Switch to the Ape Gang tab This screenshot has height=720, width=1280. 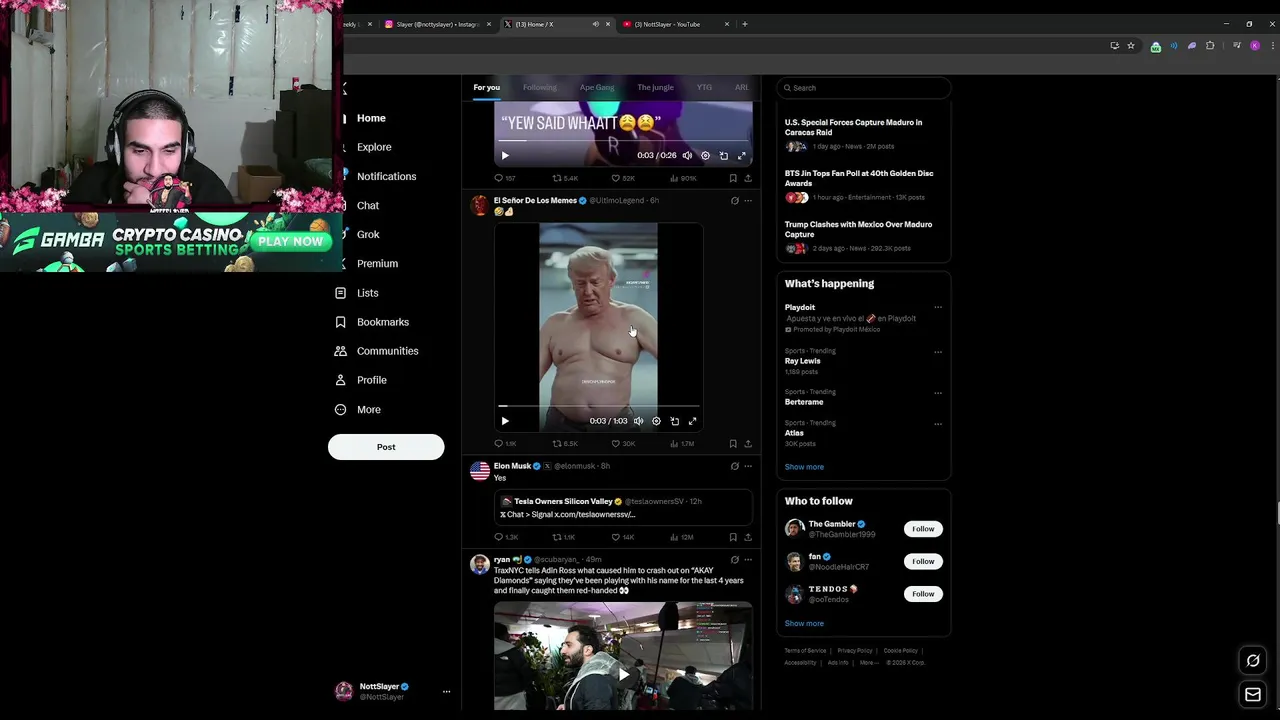tap(597, 87)
